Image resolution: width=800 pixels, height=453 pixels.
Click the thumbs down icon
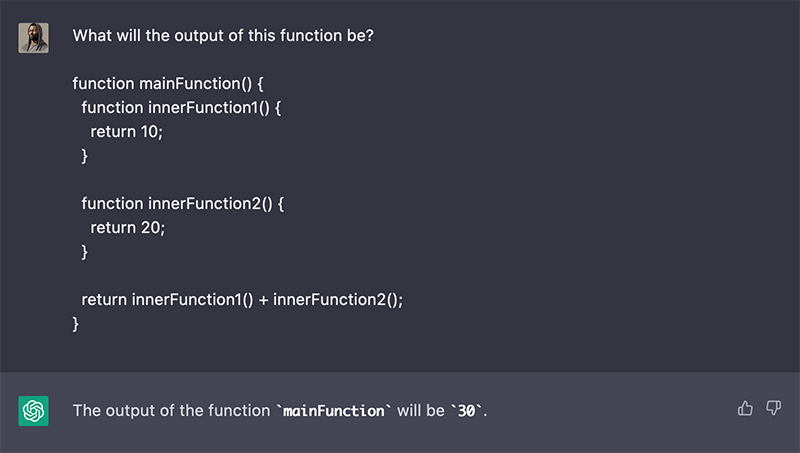click(773, 408)
